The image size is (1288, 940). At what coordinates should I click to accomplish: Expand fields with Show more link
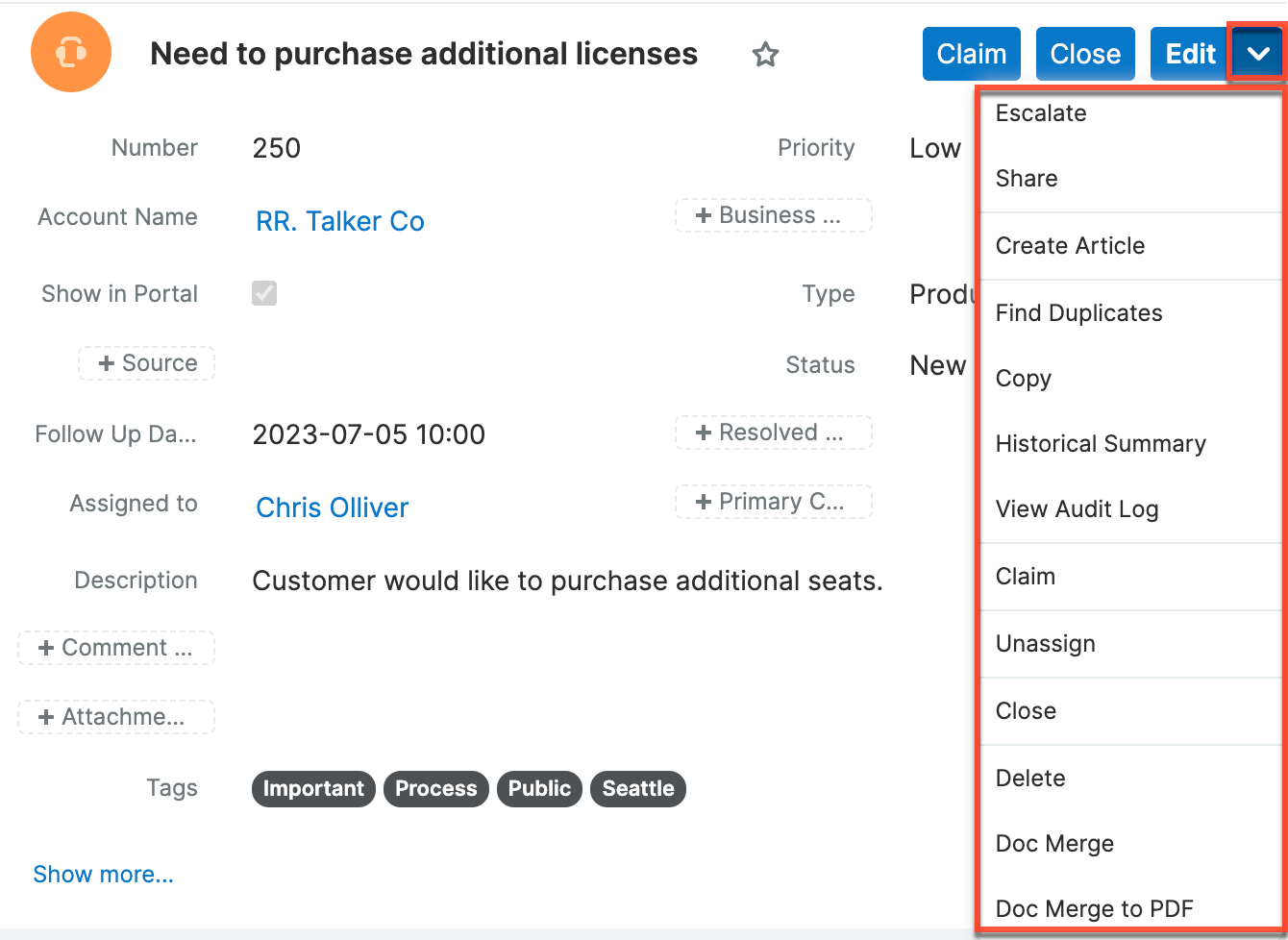[103, 874]
